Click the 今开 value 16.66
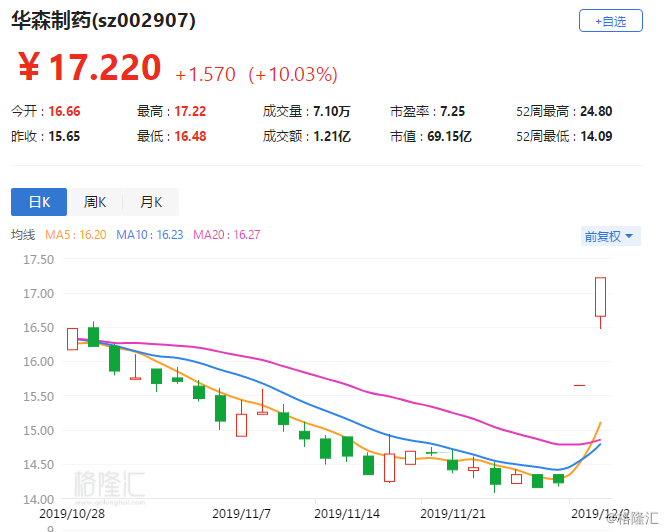The width and height of the screenshot is (666, 532). click(x=64, y=111)
